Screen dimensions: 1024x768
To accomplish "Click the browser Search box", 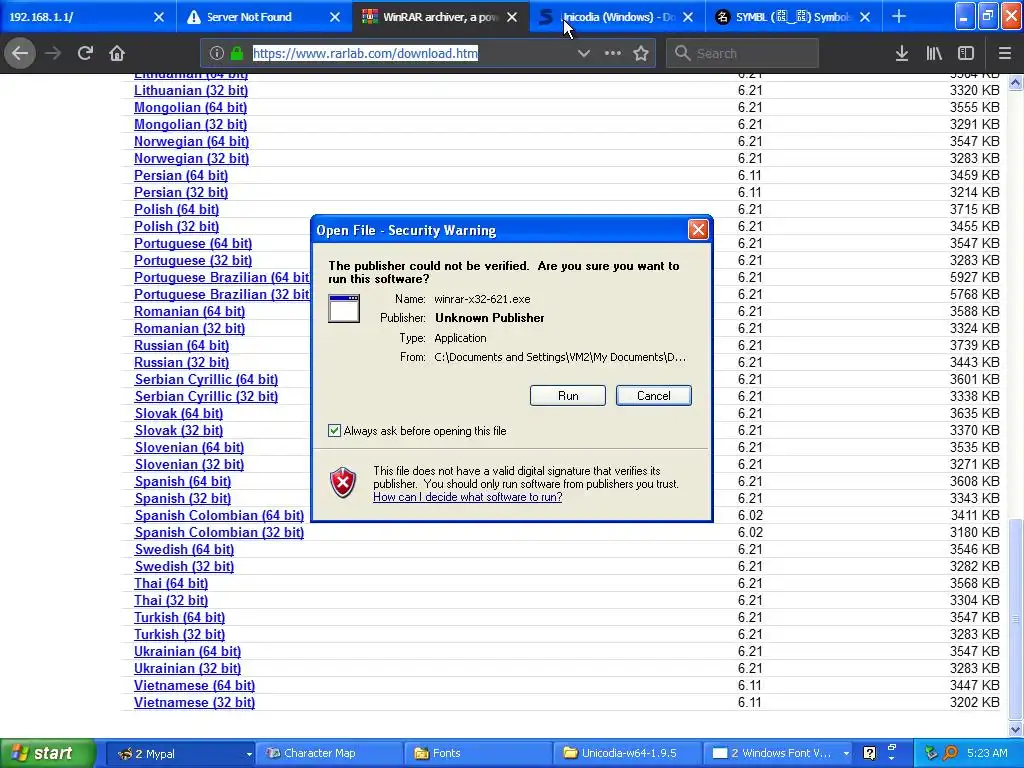I will pyautogui.click(x=743, y=53).
